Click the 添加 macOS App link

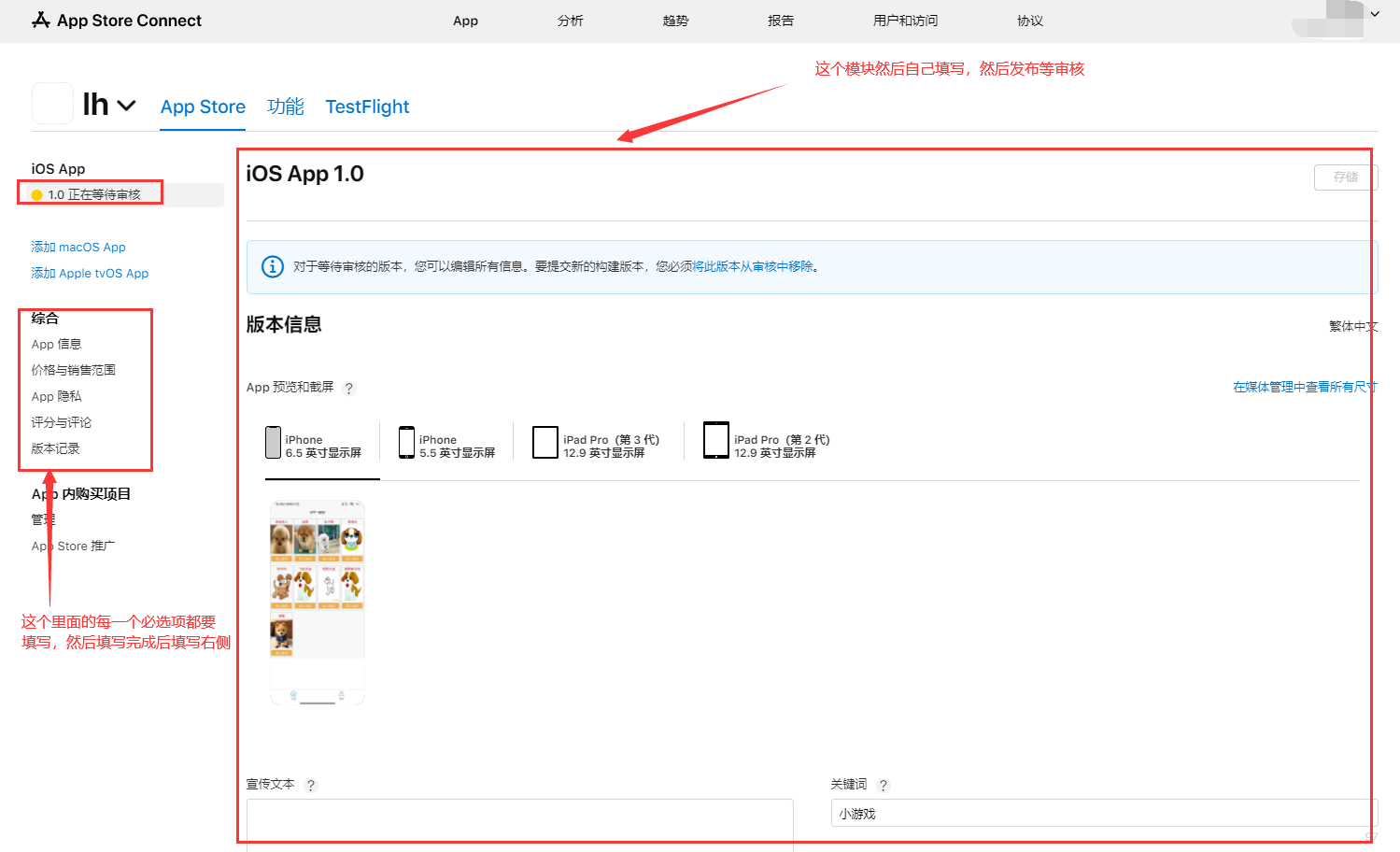click(x=78, y=247)
